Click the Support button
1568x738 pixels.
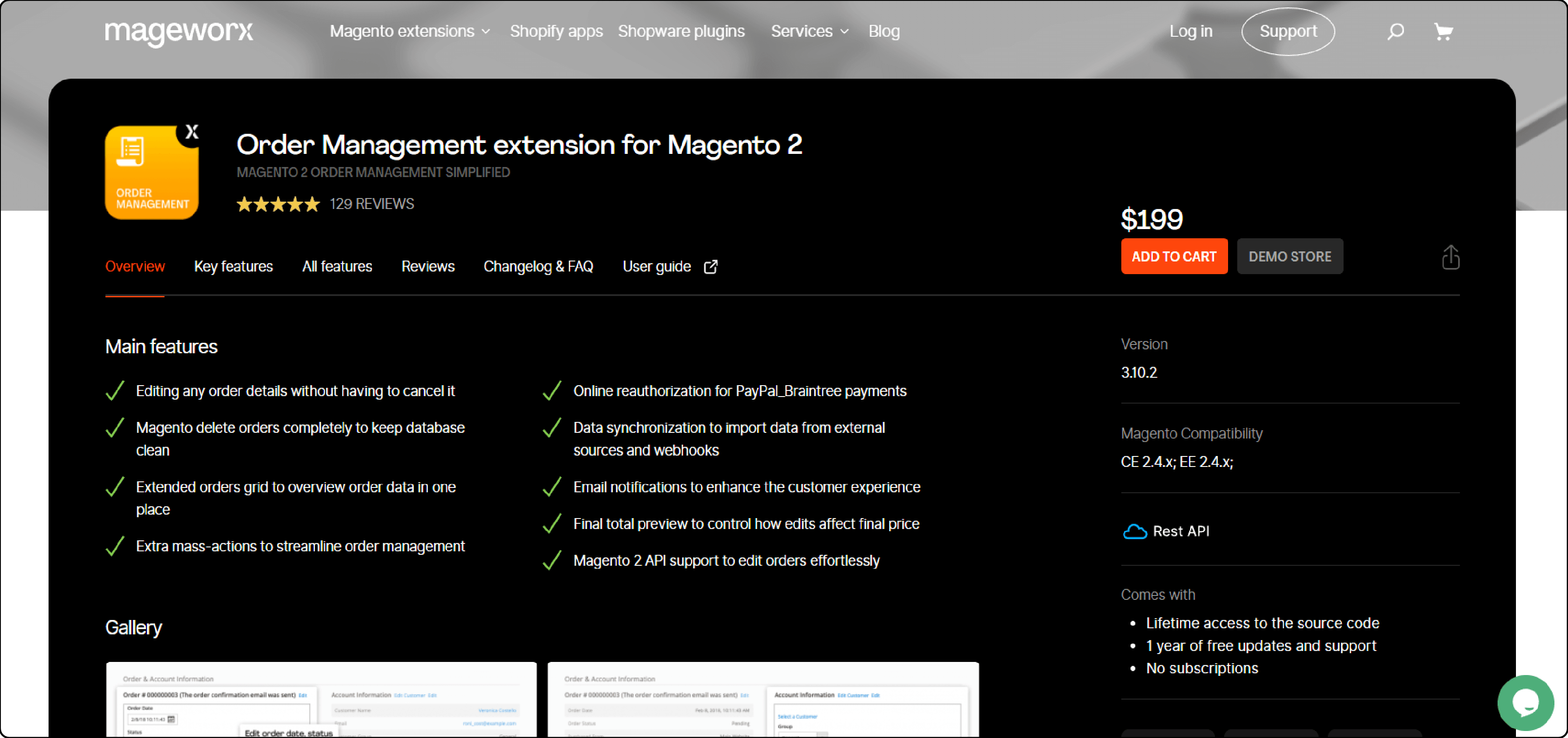pos(1288,31)
